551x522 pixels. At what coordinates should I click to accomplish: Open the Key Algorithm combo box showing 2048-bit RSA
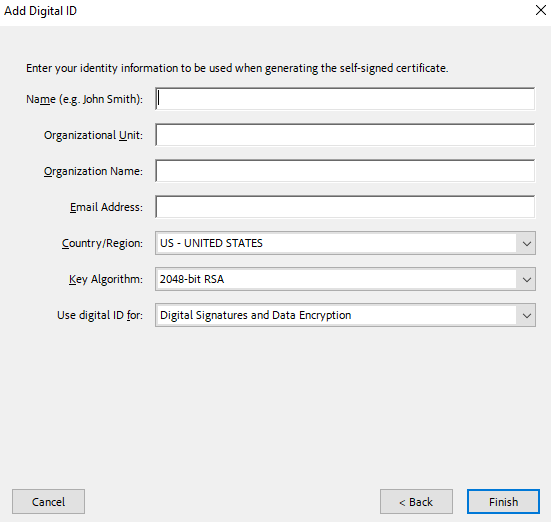(x=345, y=279)
